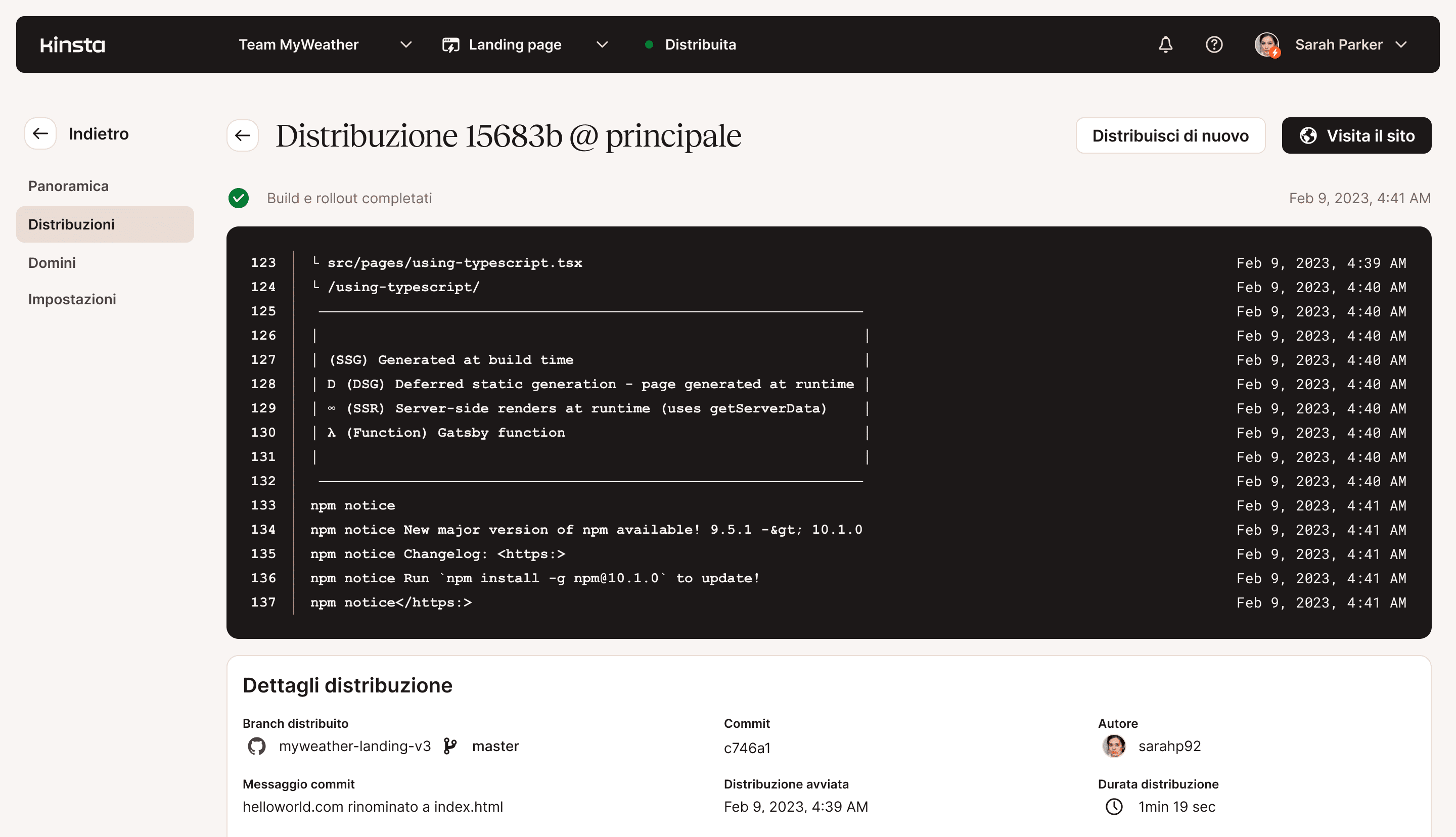Click the Kinsta logo
1456x837 pixels.
pyautogui.click(x=72, y=44)
